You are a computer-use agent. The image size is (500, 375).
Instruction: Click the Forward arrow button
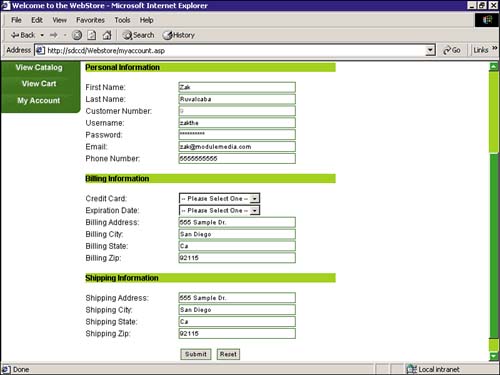coord(54,35)
